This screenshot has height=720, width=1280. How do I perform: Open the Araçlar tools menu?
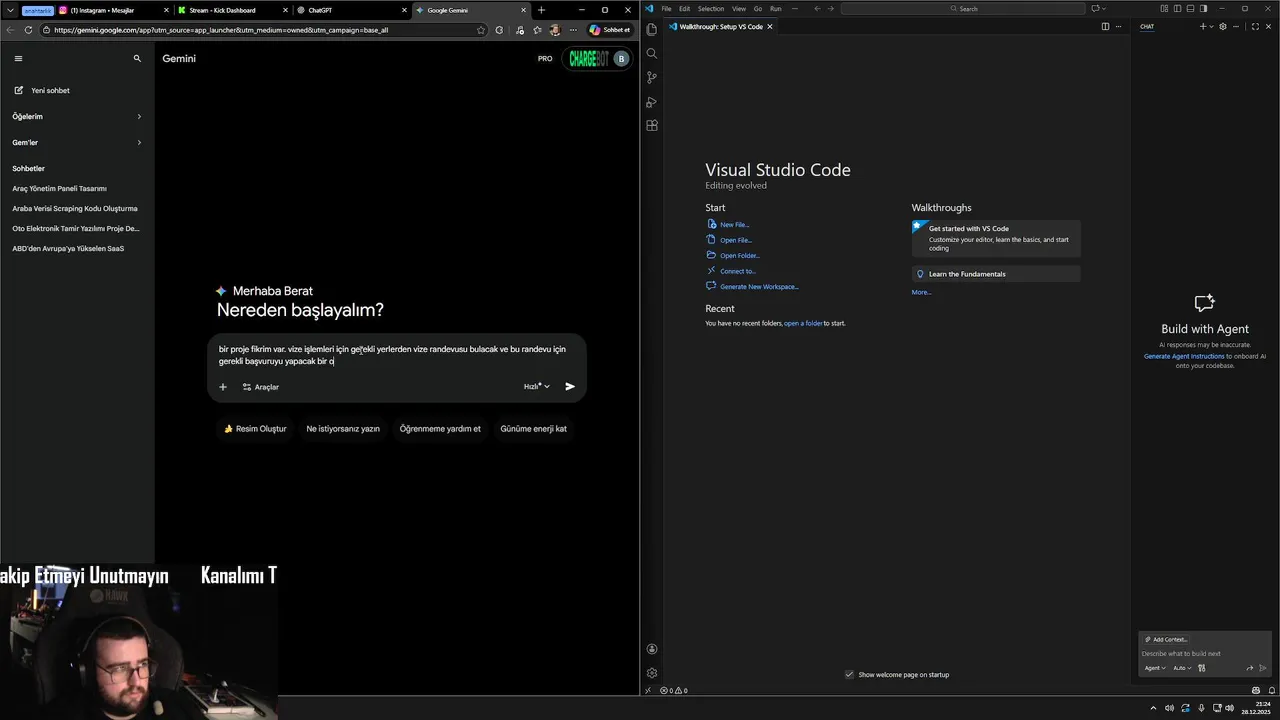(x=261, y=387)
